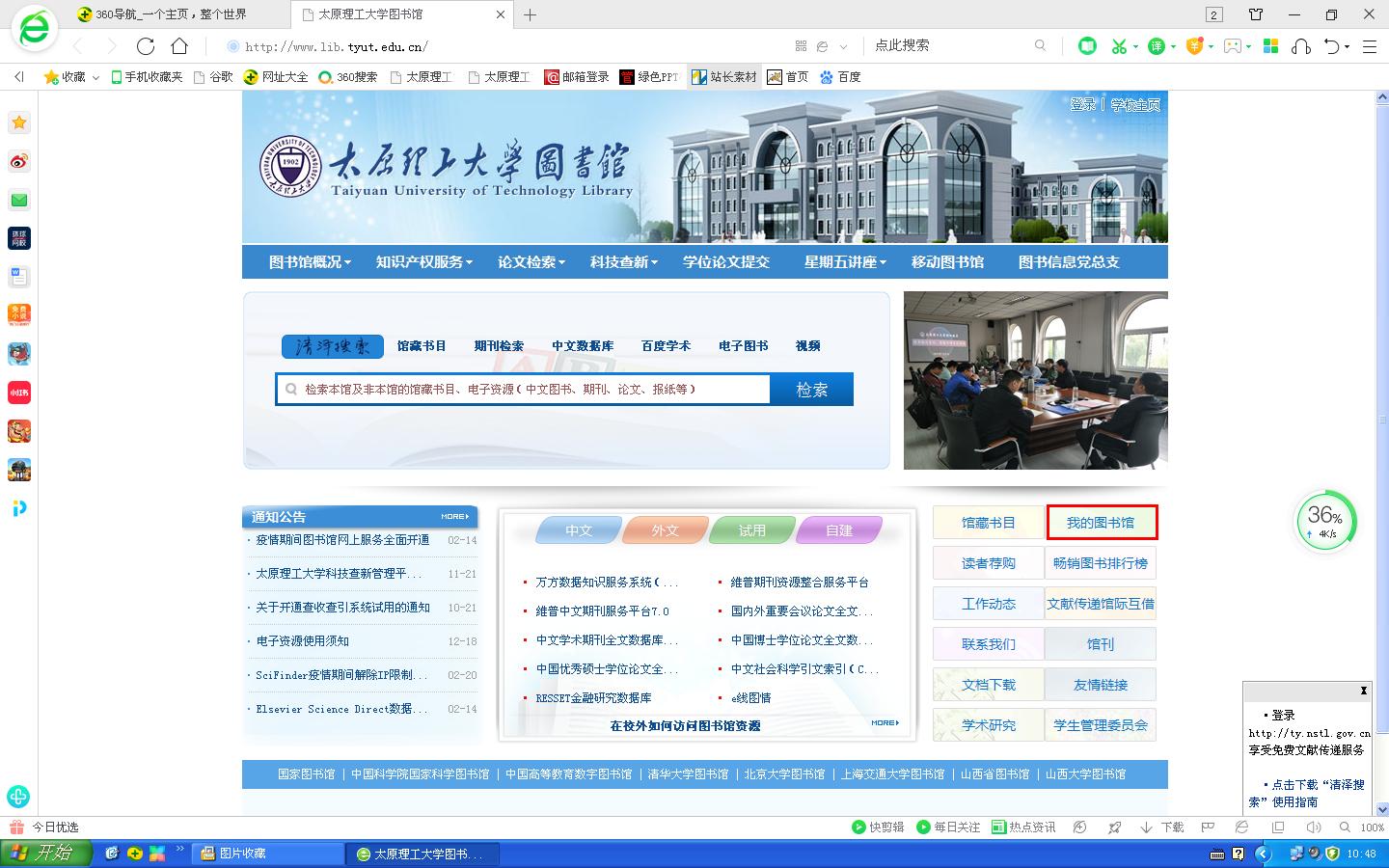This screenshot has width=1389, height=868.
Task: Expand the 图书馆概况 navigation dropdown
Action: (310, 262)
